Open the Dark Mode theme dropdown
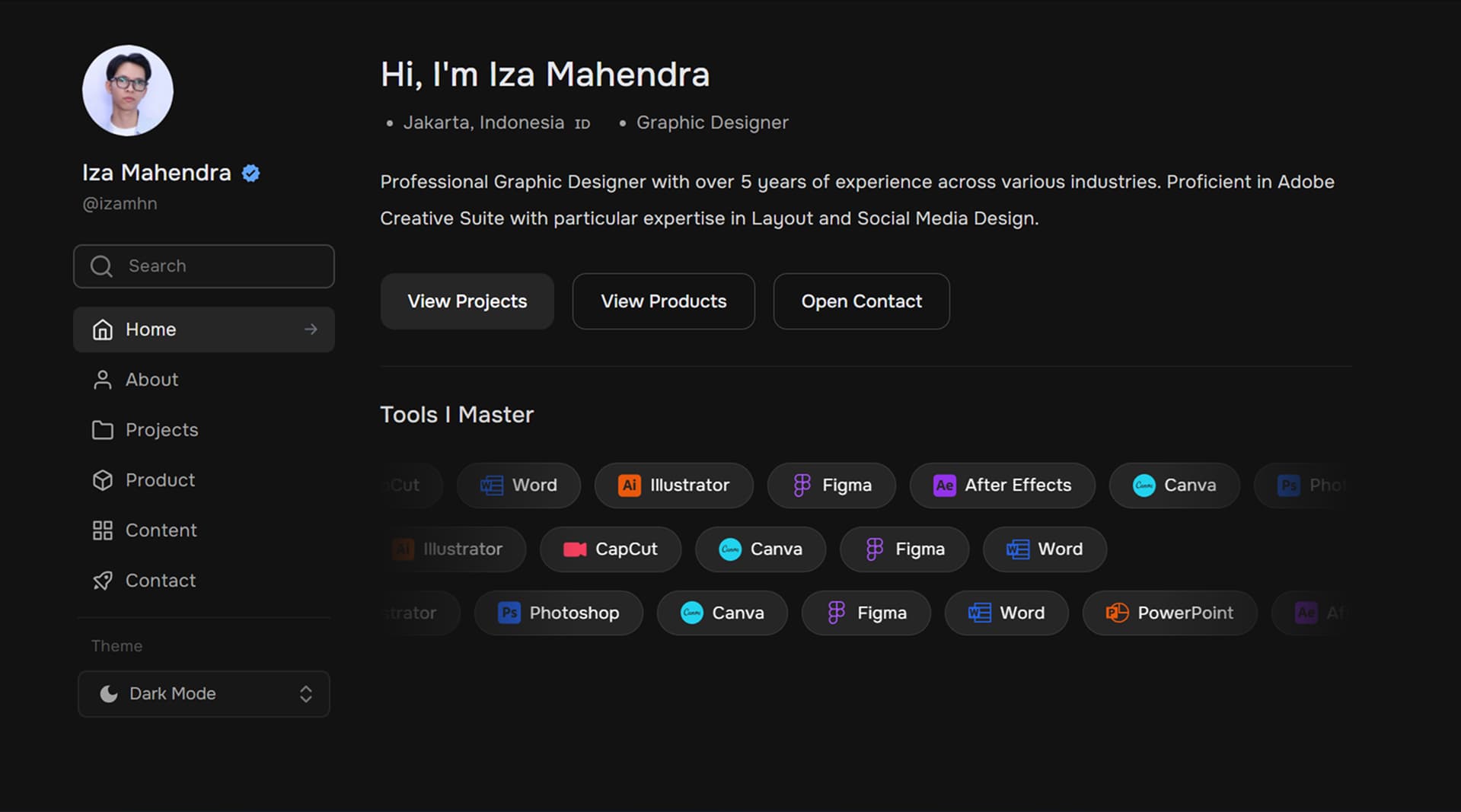This screenshot has width=1461, height=812. pos(204,694)
